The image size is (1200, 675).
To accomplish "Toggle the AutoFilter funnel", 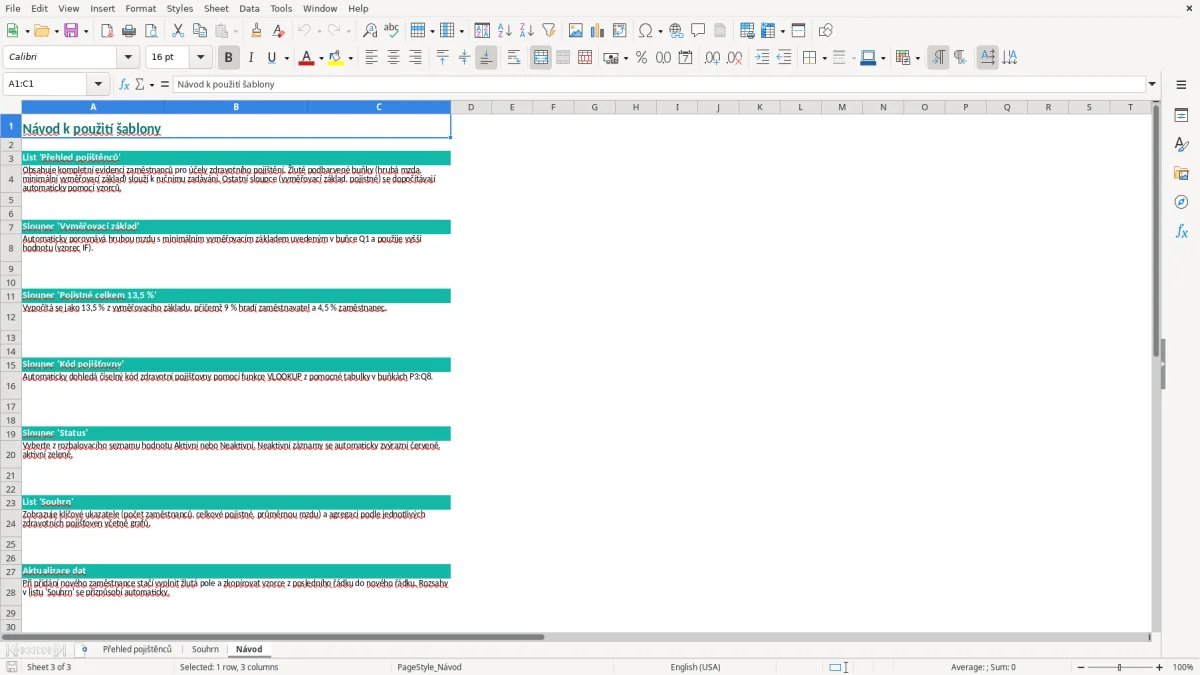I will tap(549, 31).
